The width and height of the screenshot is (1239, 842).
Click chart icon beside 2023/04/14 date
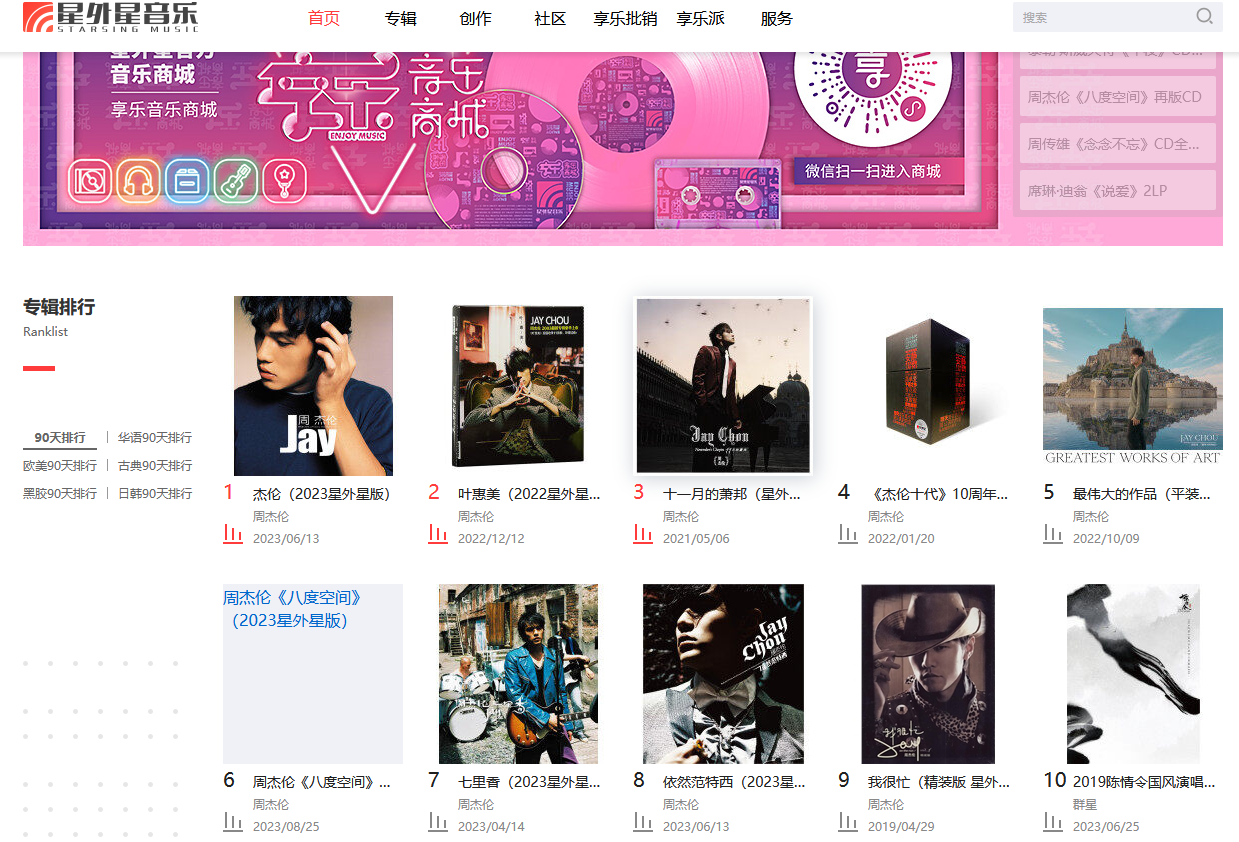[438, 822]
